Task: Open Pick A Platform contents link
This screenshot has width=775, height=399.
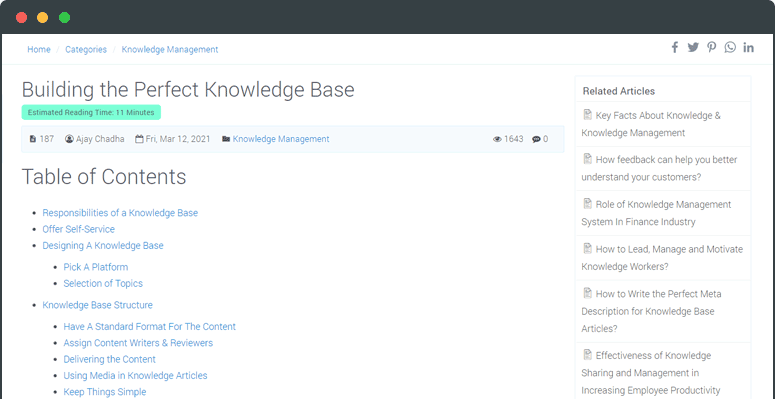Action: click(96, 267)
